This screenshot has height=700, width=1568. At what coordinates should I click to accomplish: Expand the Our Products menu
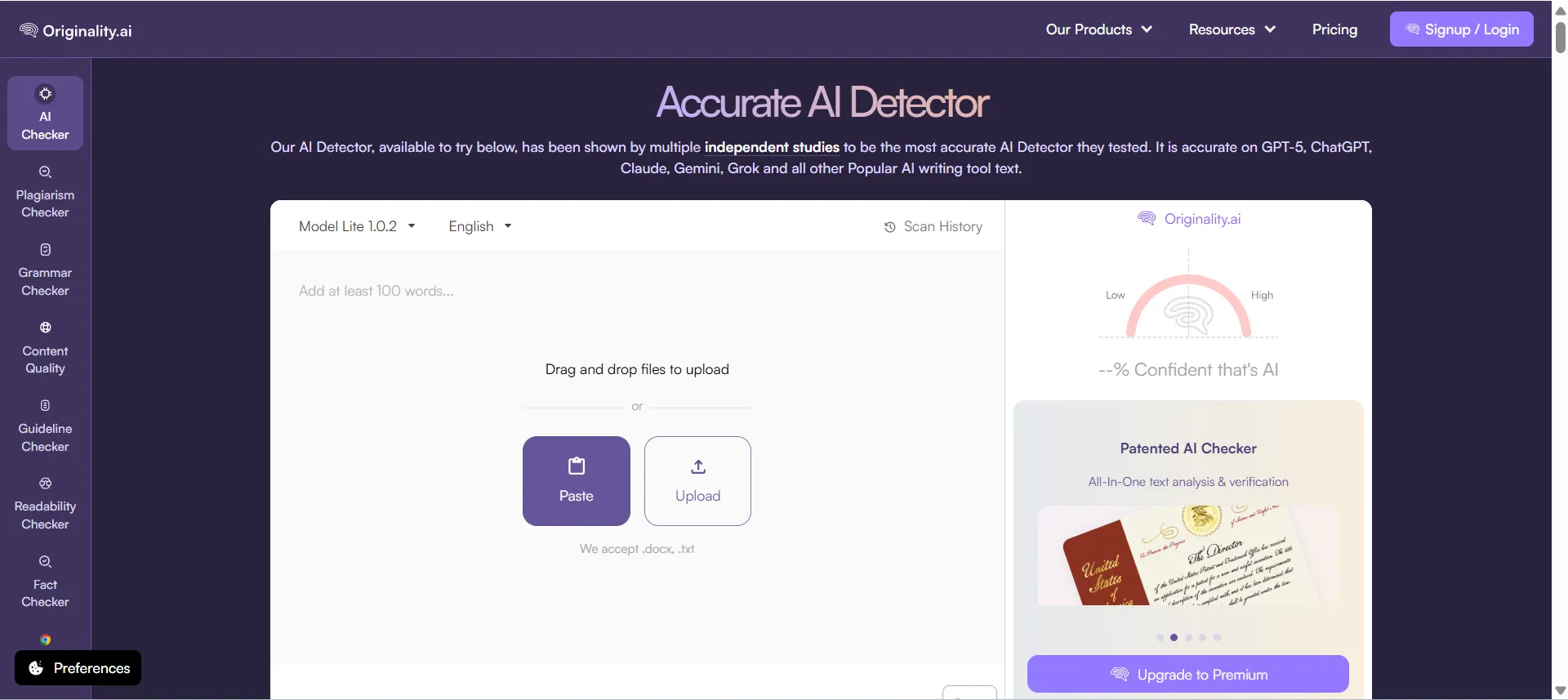1099,29
